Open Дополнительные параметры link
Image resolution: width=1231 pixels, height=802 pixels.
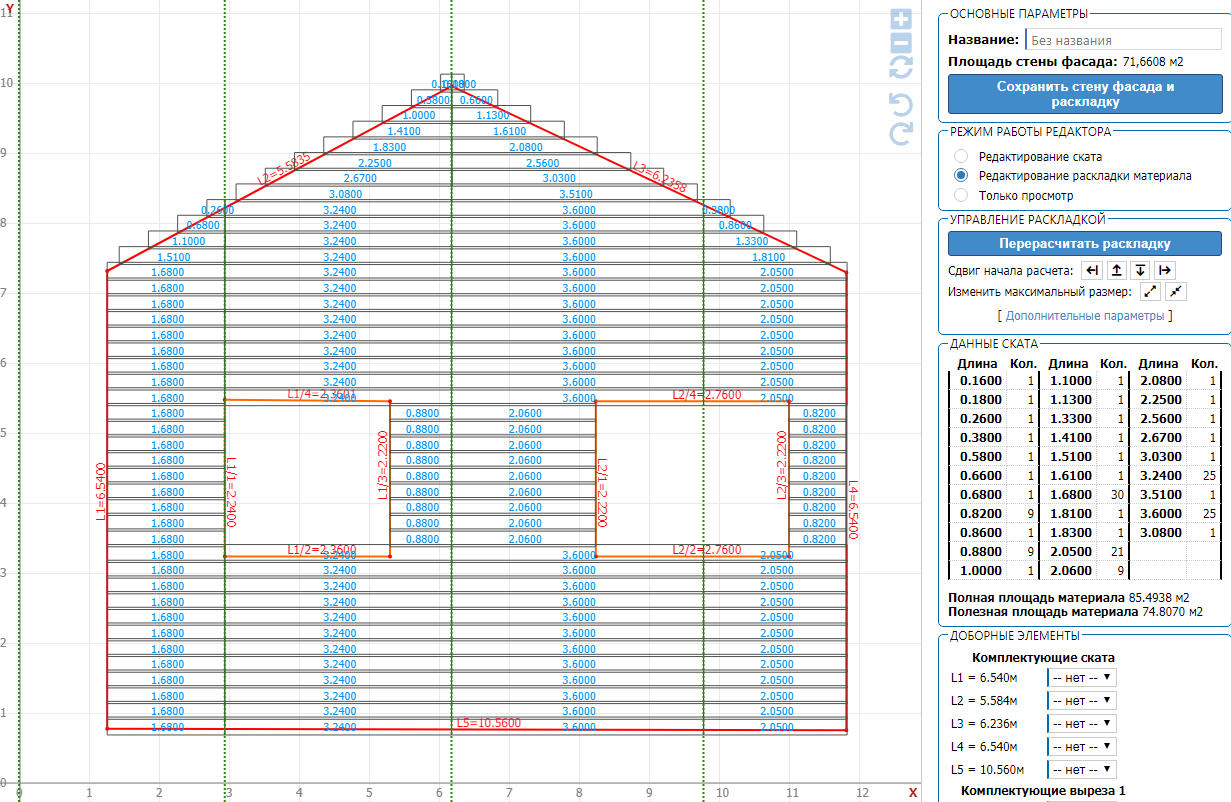tap(1085, 316)
